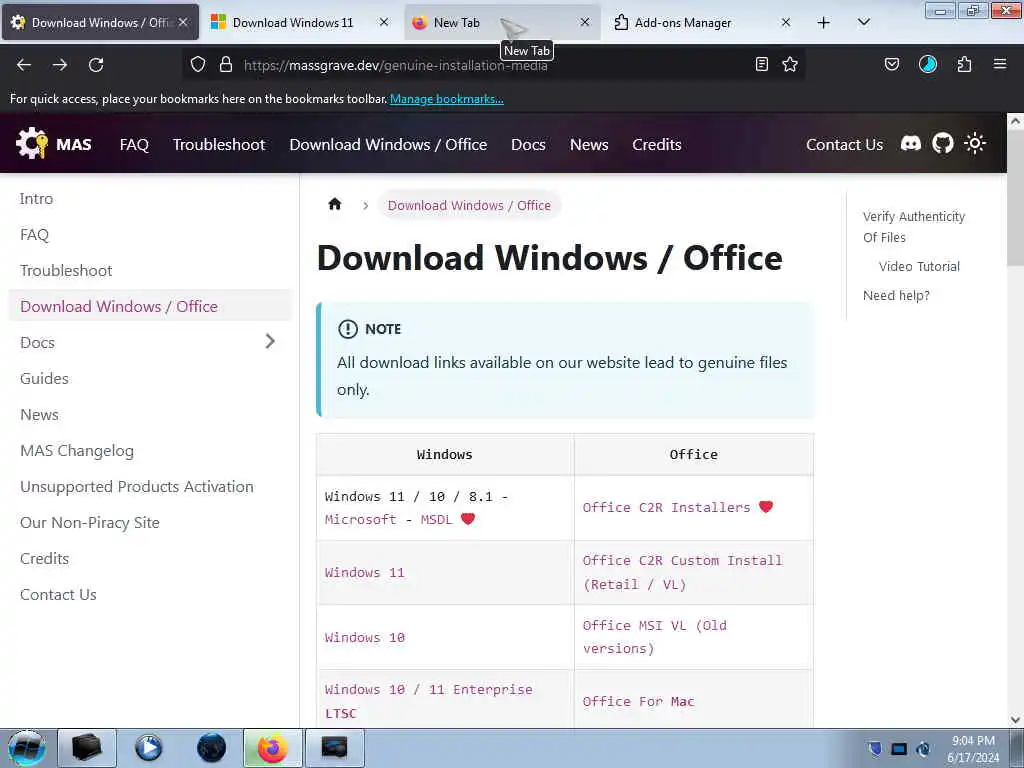Open the Office C2R Installers link

pos(666,507)
